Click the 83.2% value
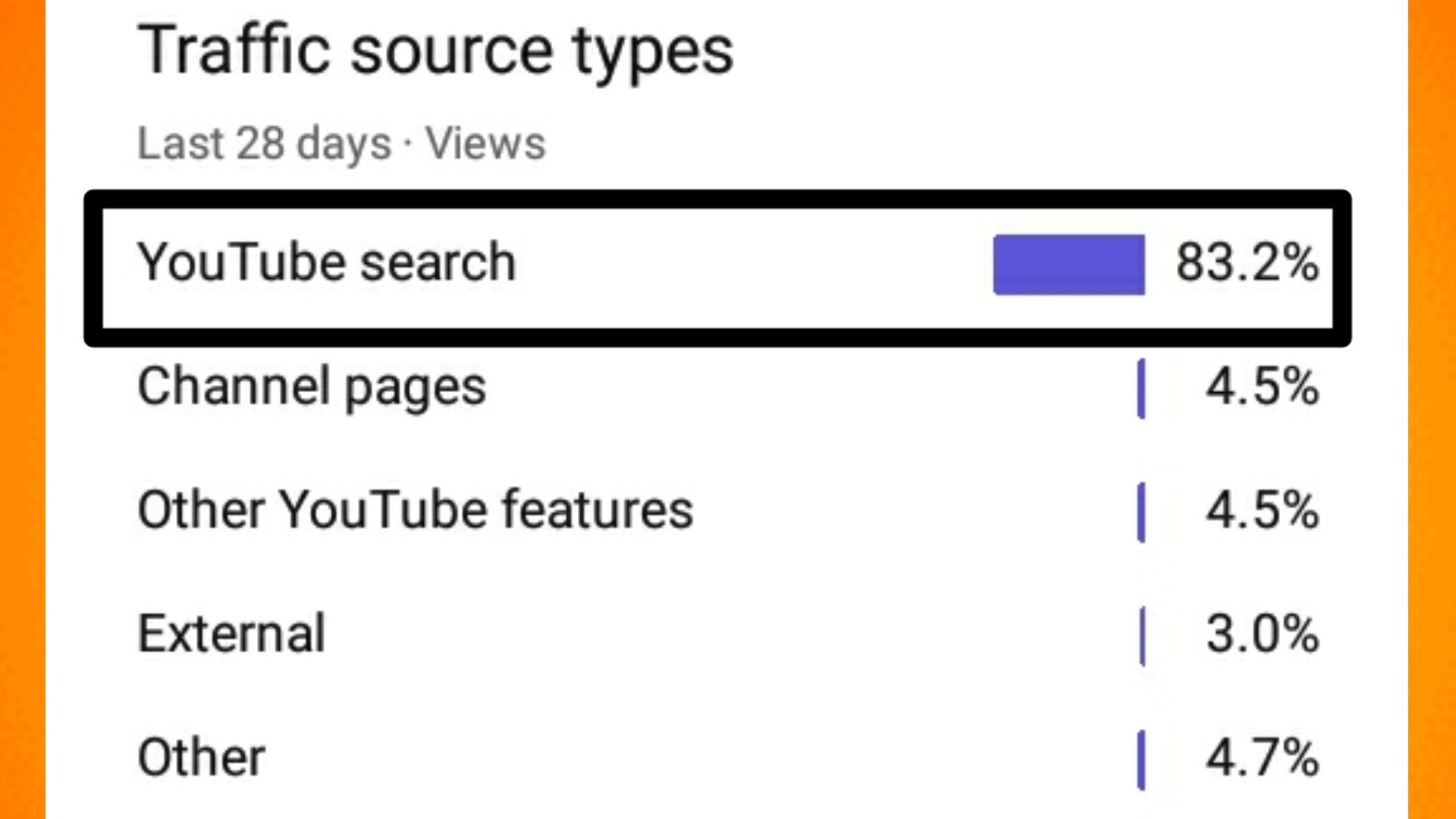The height and width of the screenshot is (819, 1456). 1247,263
